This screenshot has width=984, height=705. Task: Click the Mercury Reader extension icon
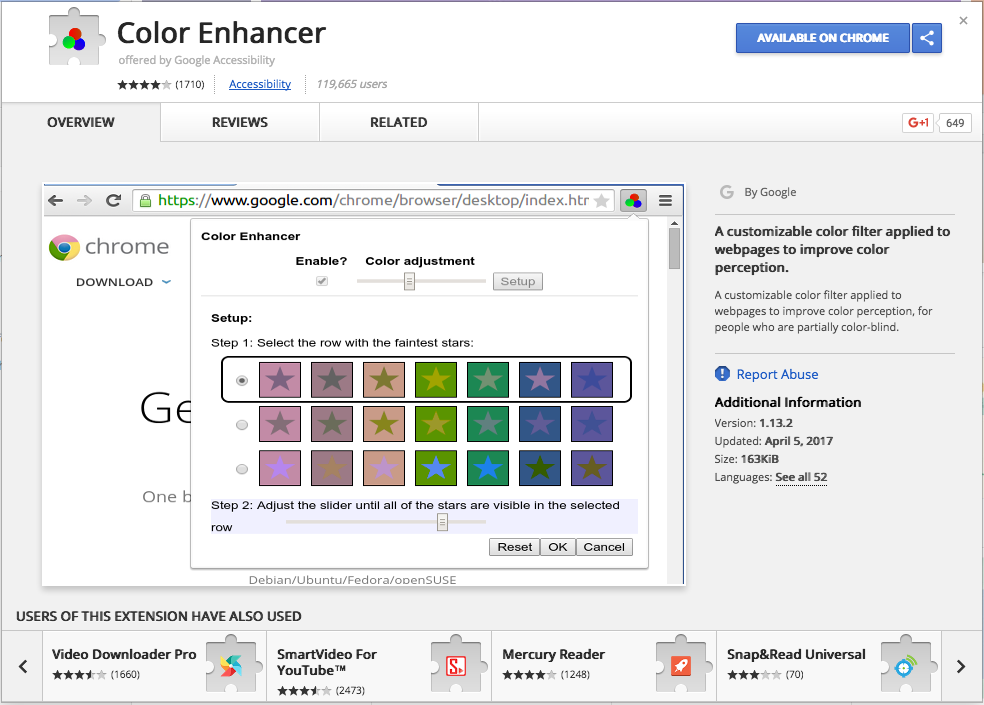pos(682,666)
